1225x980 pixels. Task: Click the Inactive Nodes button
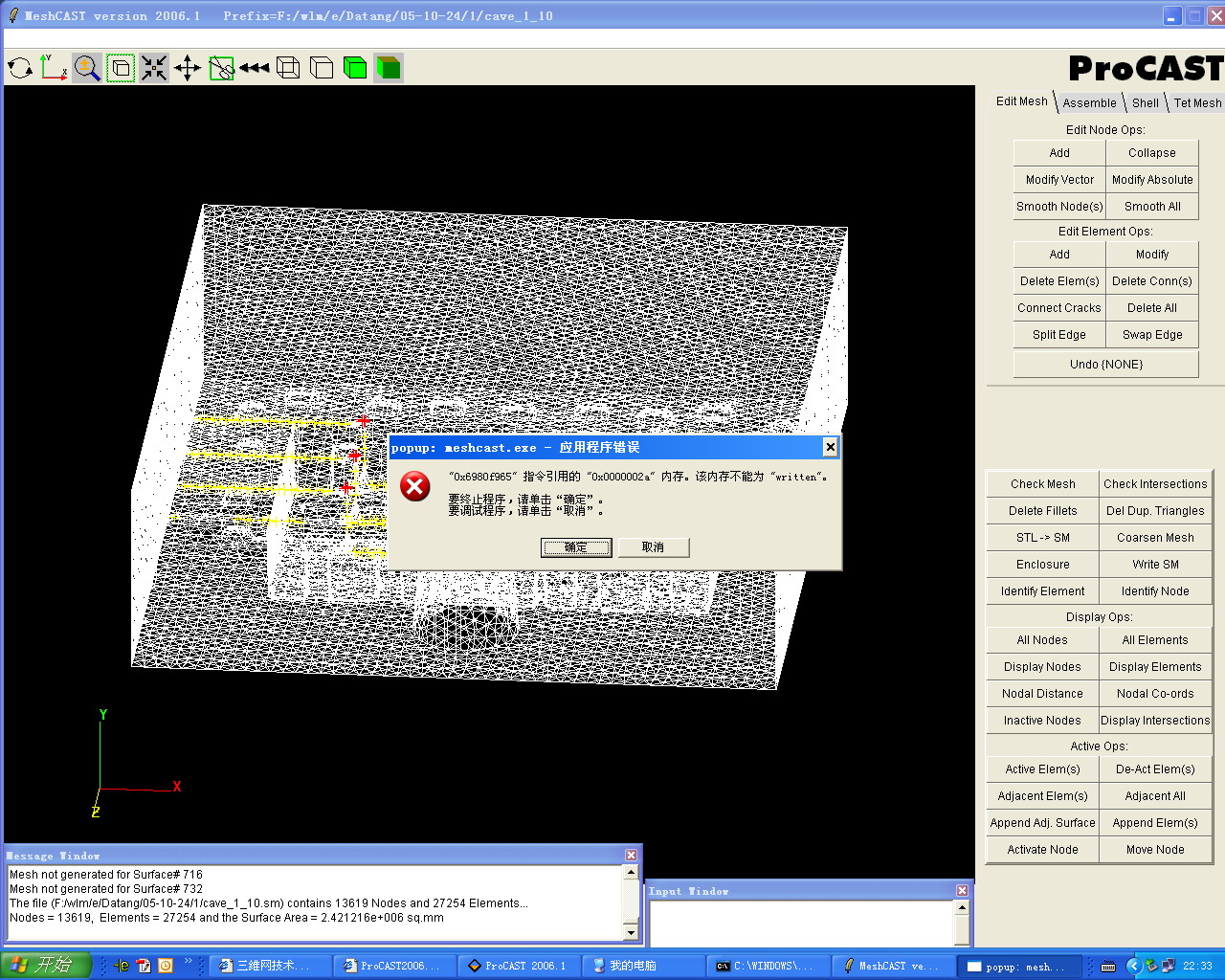1042,721
